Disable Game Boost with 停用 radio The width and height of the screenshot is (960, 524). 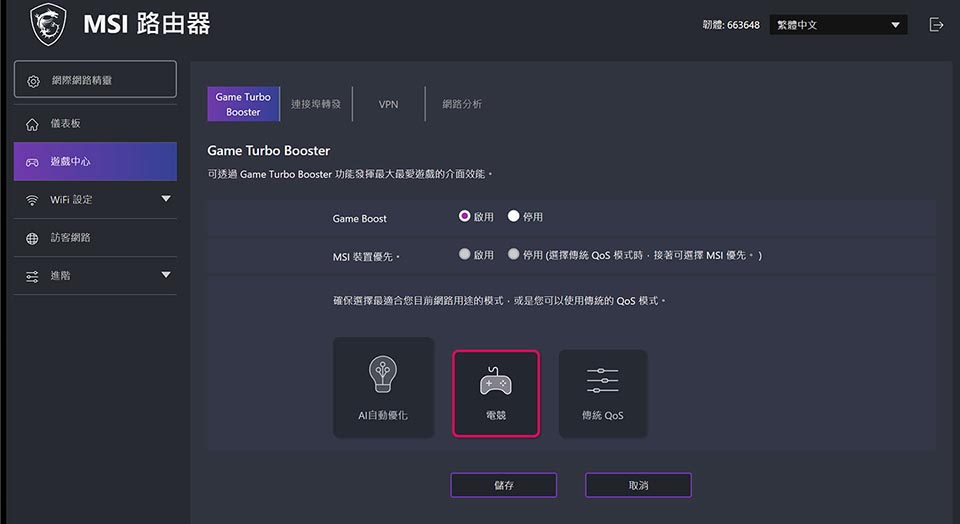coord(513,216)
